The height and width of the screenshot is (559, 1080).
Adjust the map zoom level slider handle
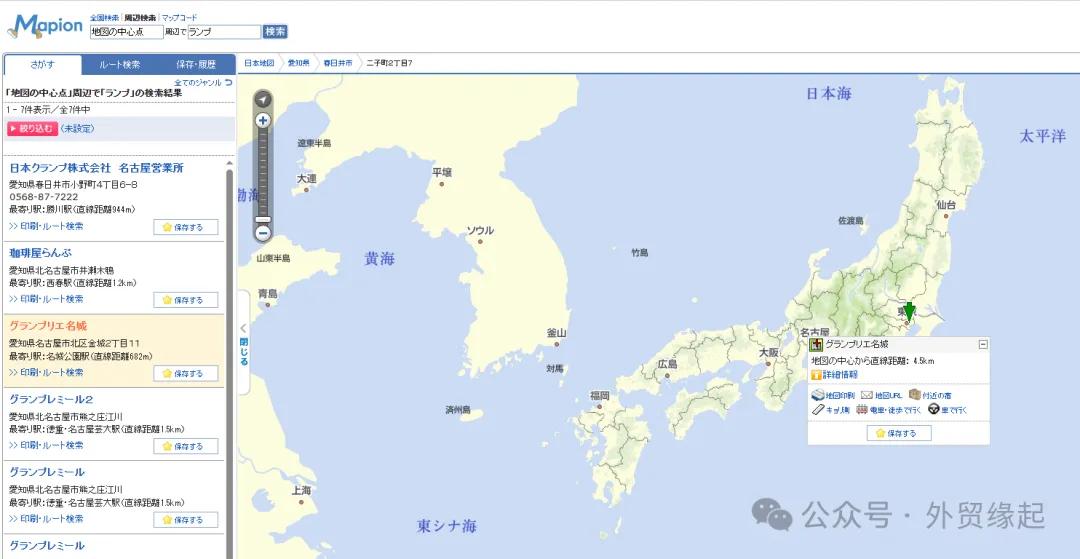click(x=263, y=219)
